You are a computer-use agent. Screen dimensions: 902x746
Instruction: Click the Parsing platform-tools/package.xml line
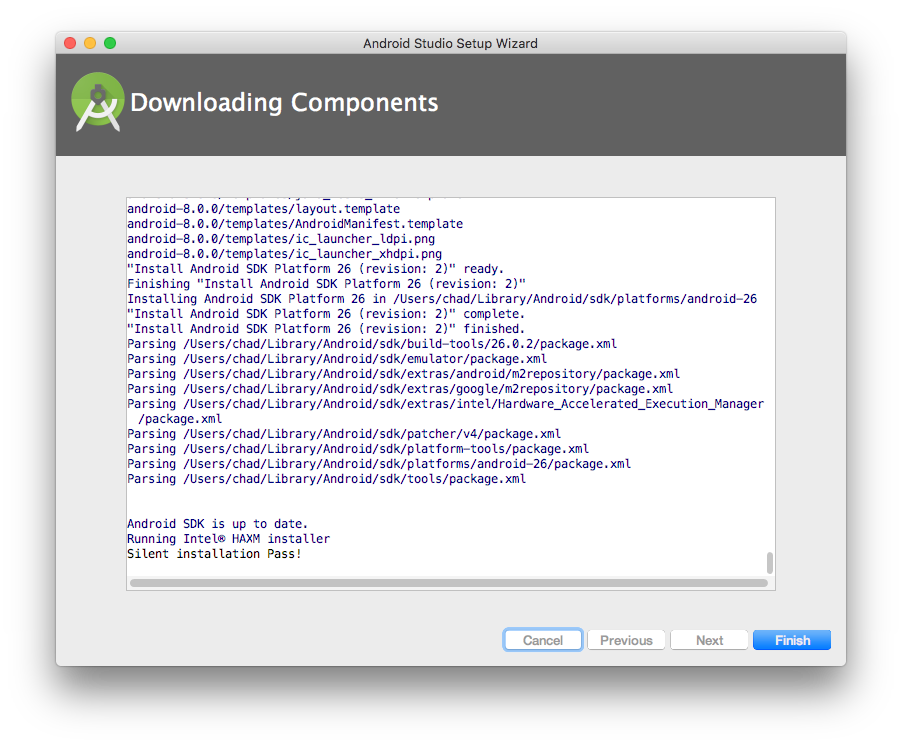358,449
